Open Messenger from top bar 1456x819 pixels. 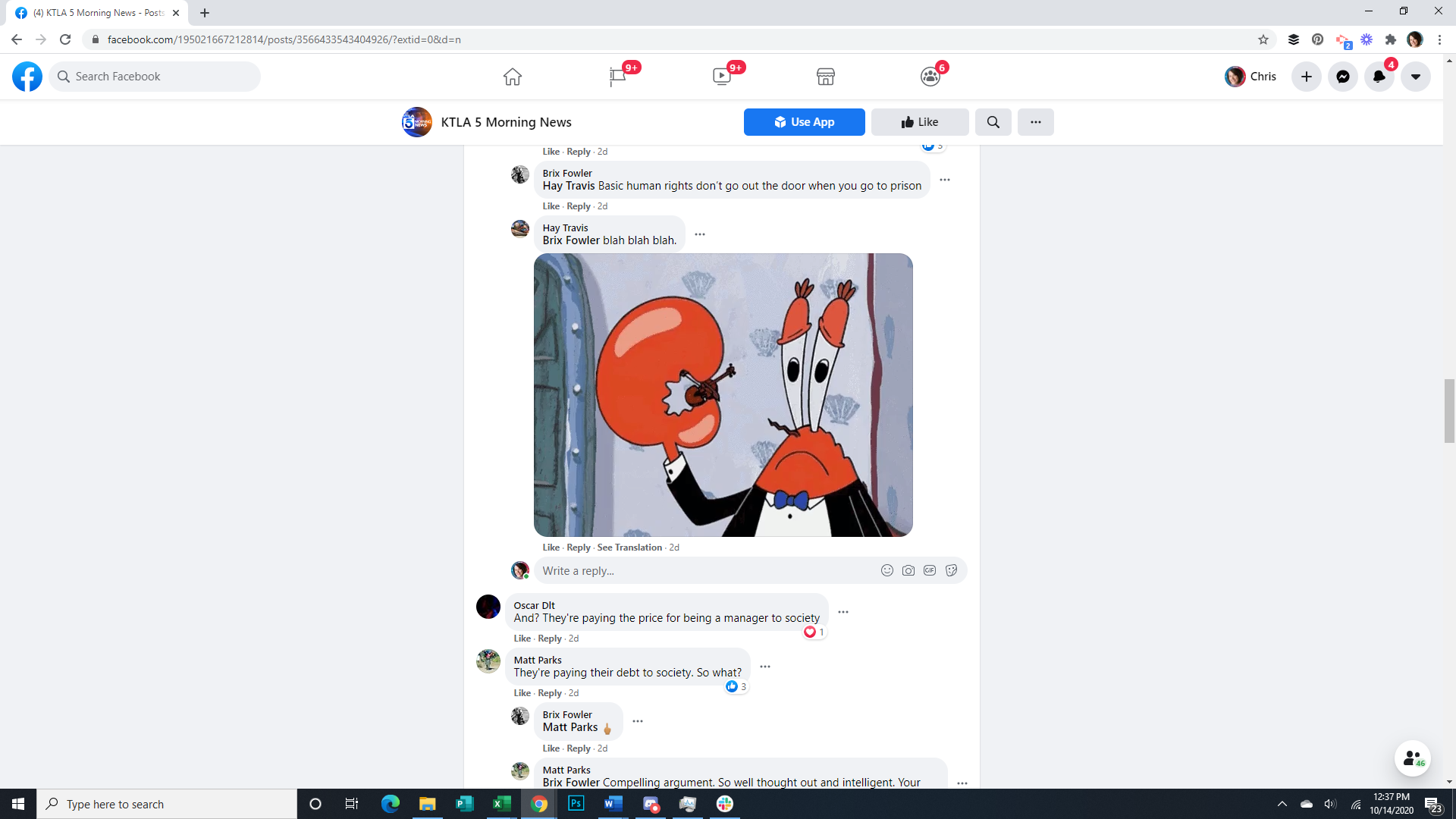point(1342,77)
